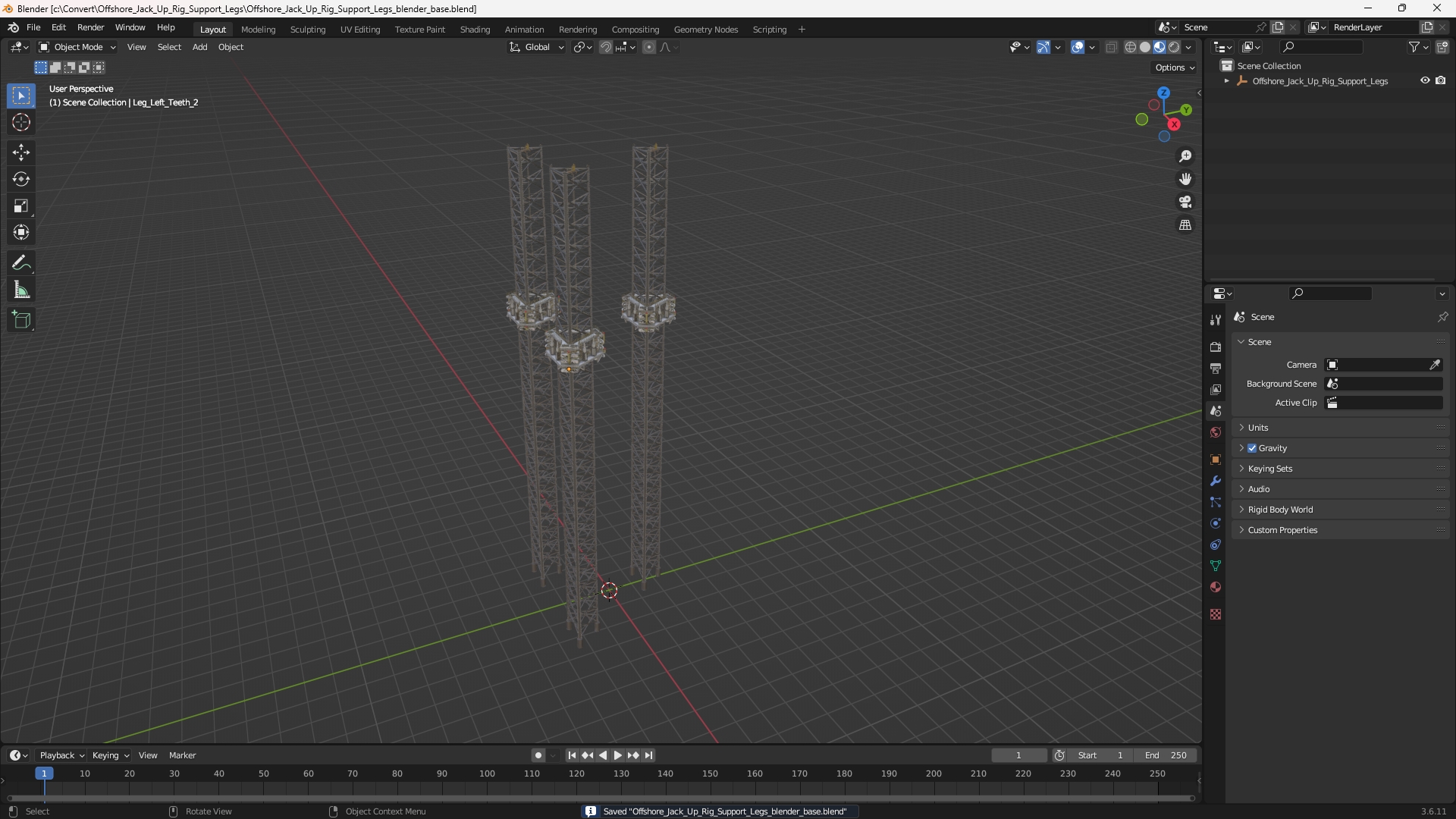Toggle X-ray display mode
The image size is (1456, 819).
(x=1112, y=47)
